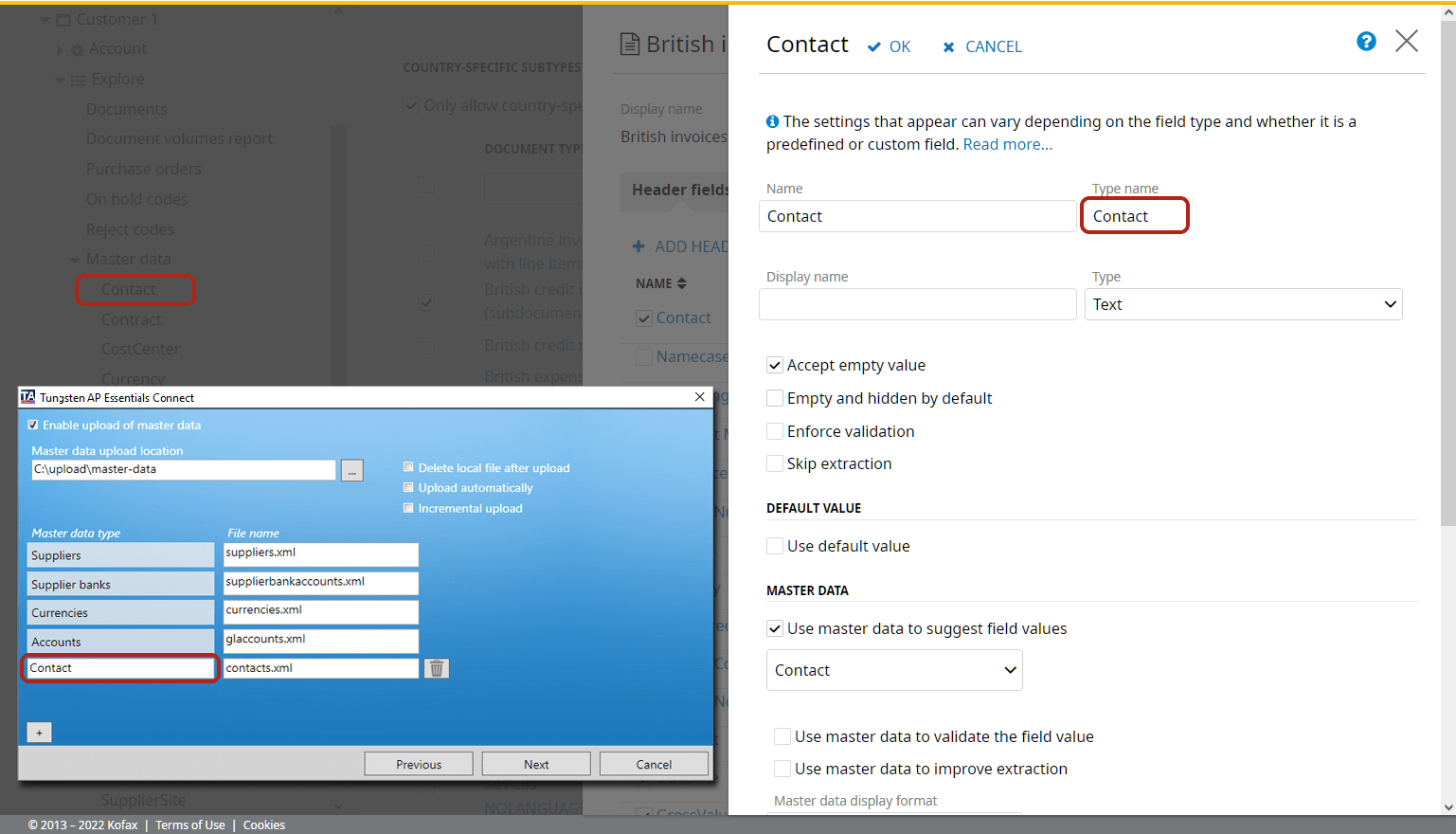Viewport: 1456px width, 834px height.
Task: Click the Previous button in Connect dialog
Action: (418, 764)
